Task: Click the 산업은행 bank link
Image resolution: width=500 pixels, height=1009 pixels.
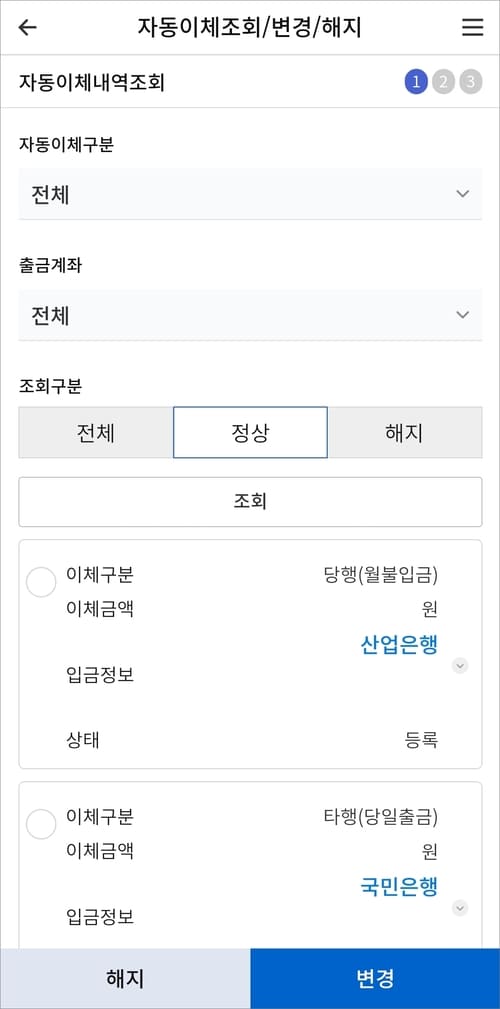Action: point(399,645)
